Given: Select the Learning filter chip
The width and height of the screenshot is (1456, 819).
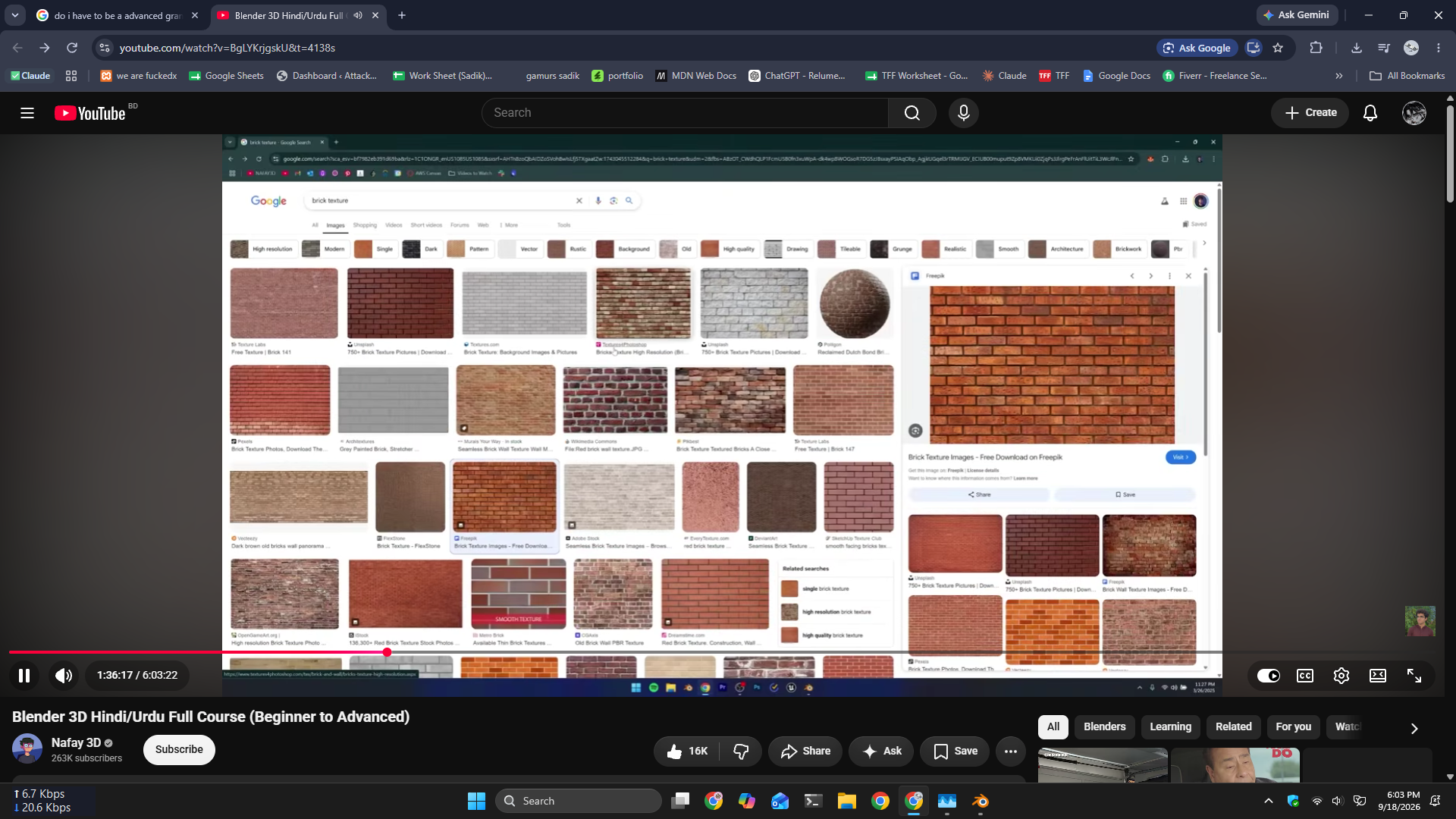Looking at the screenshot, I should tap(1171, 726).
